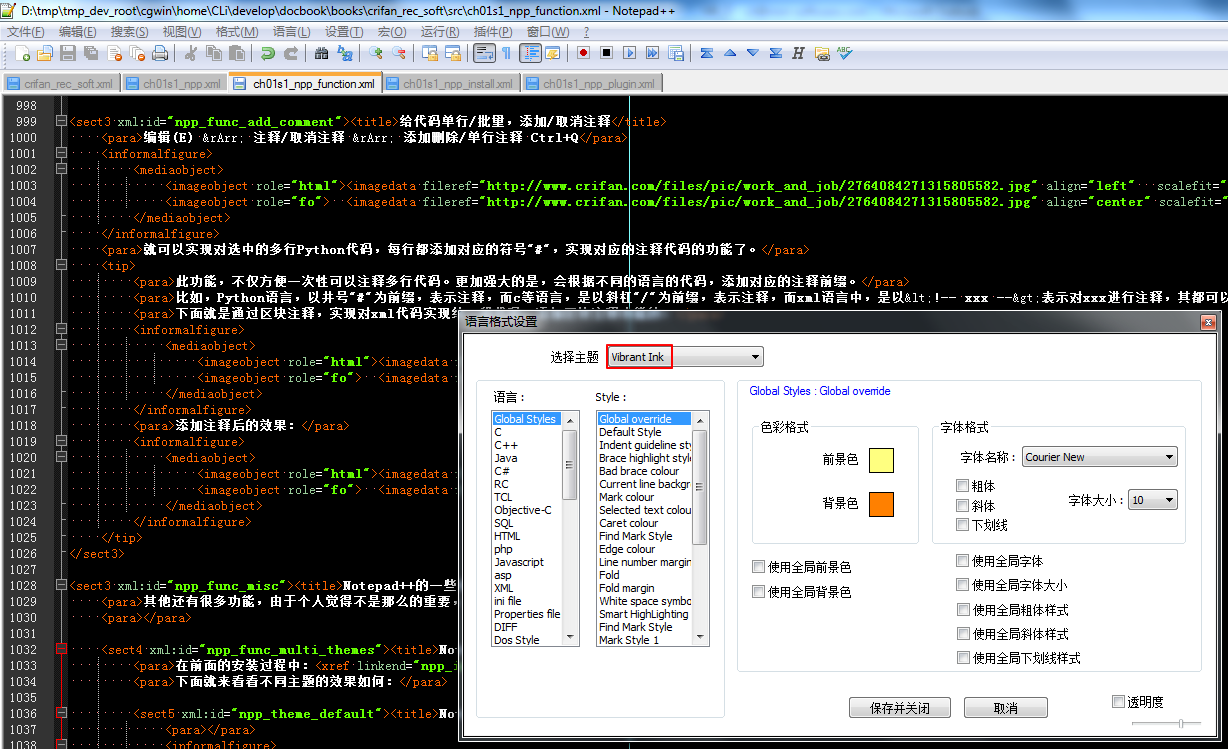Collapse the fold marker at line 1001
Image resolution: width=1228 pixels, height=749 pixels.
61,154
